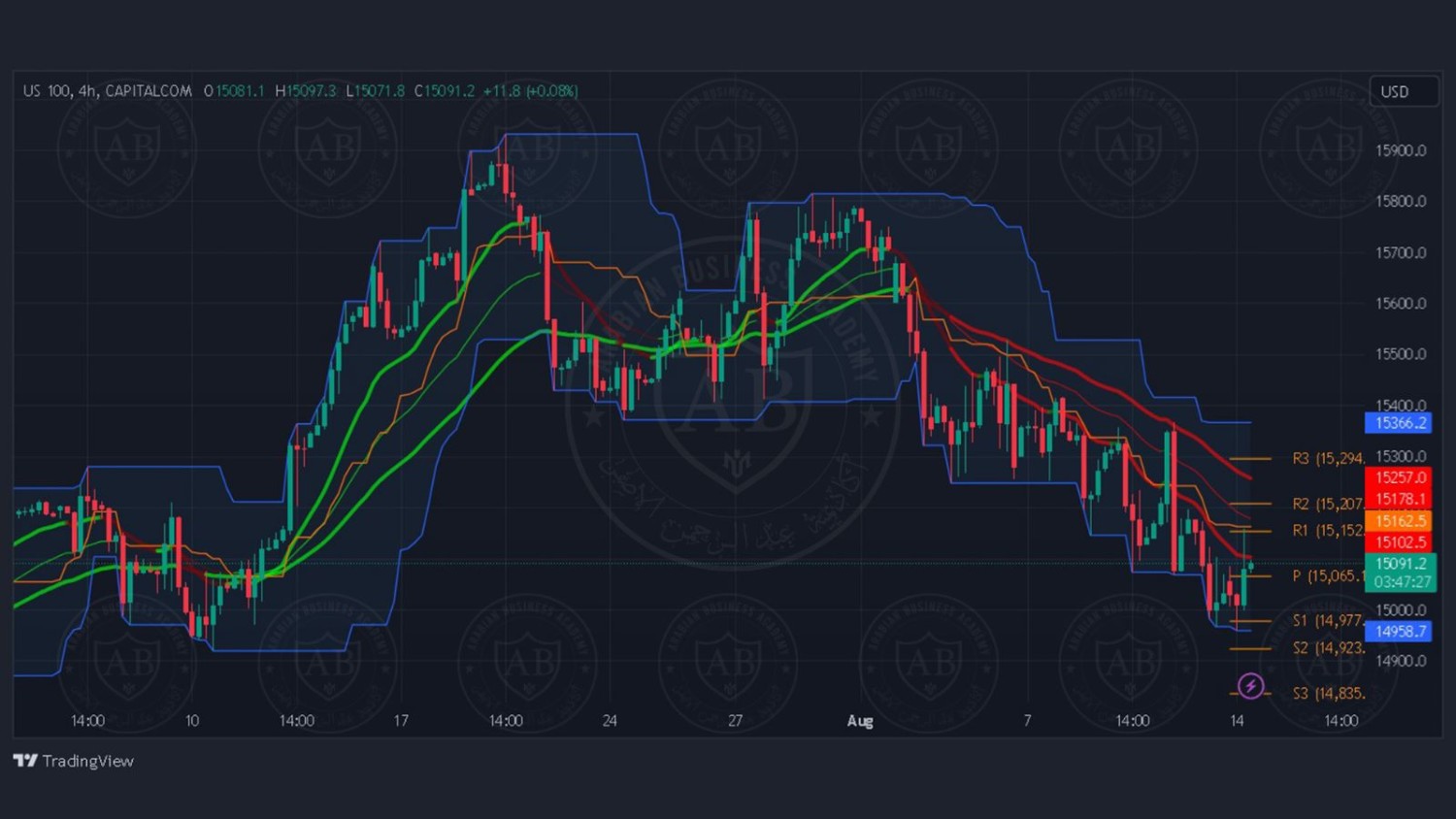
Task: Click the Aug date on time axis
Action: [860, 721]
